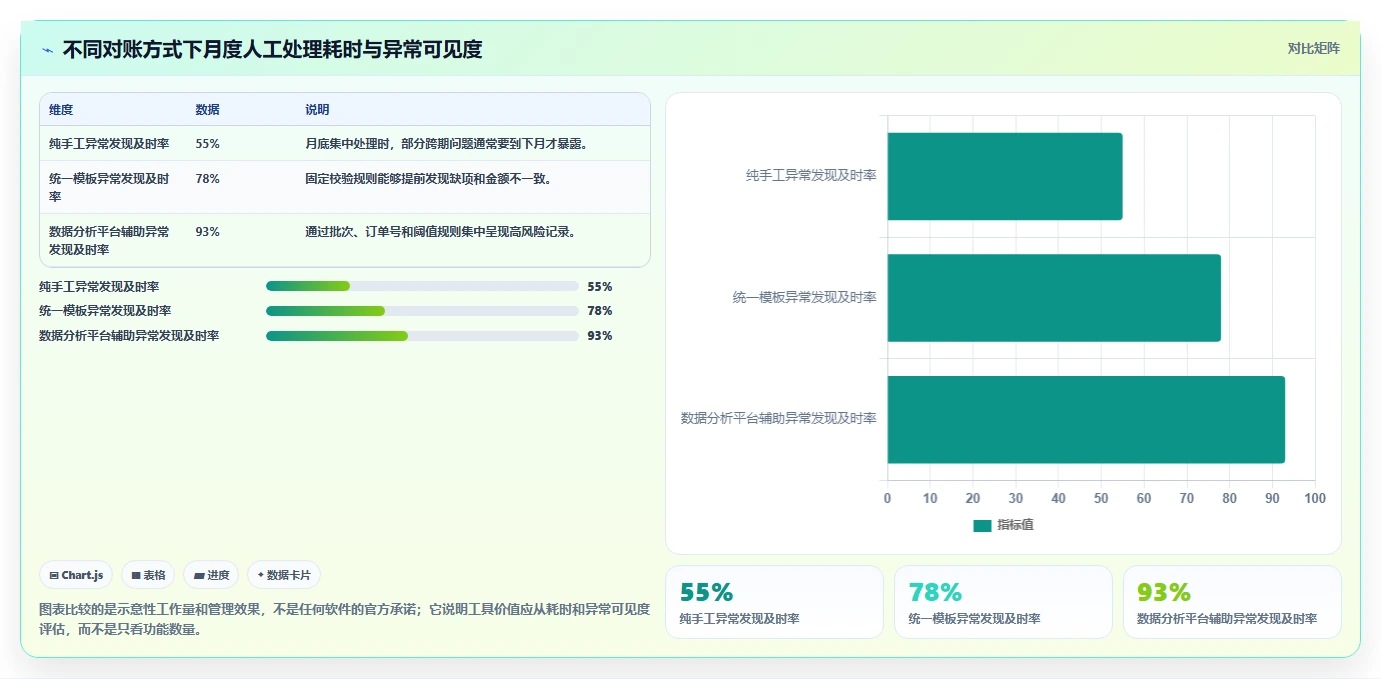Click the 统一模板异常发现及时率 progress bar
The image size is (1381, 679).
[x=422, y=311]
